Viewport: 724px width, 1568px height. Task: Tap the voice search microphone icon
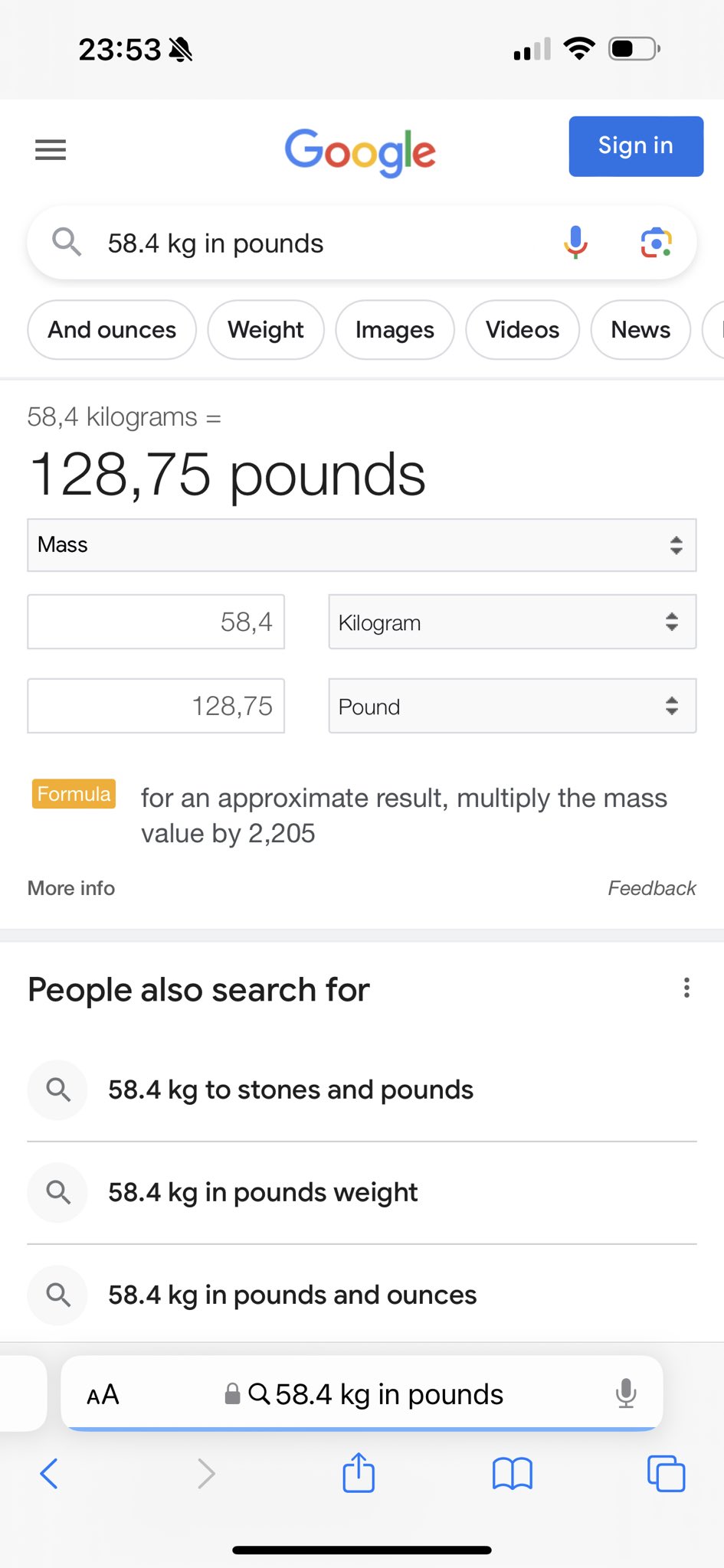pyautogui.click(x=575, y=243)
